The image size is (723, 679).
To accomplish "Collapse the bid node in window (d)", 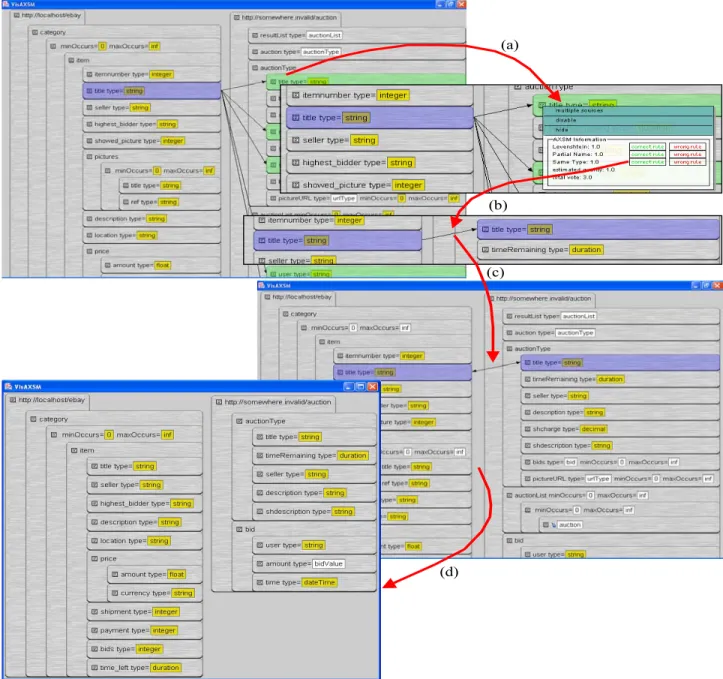I will tap(239, 529).
